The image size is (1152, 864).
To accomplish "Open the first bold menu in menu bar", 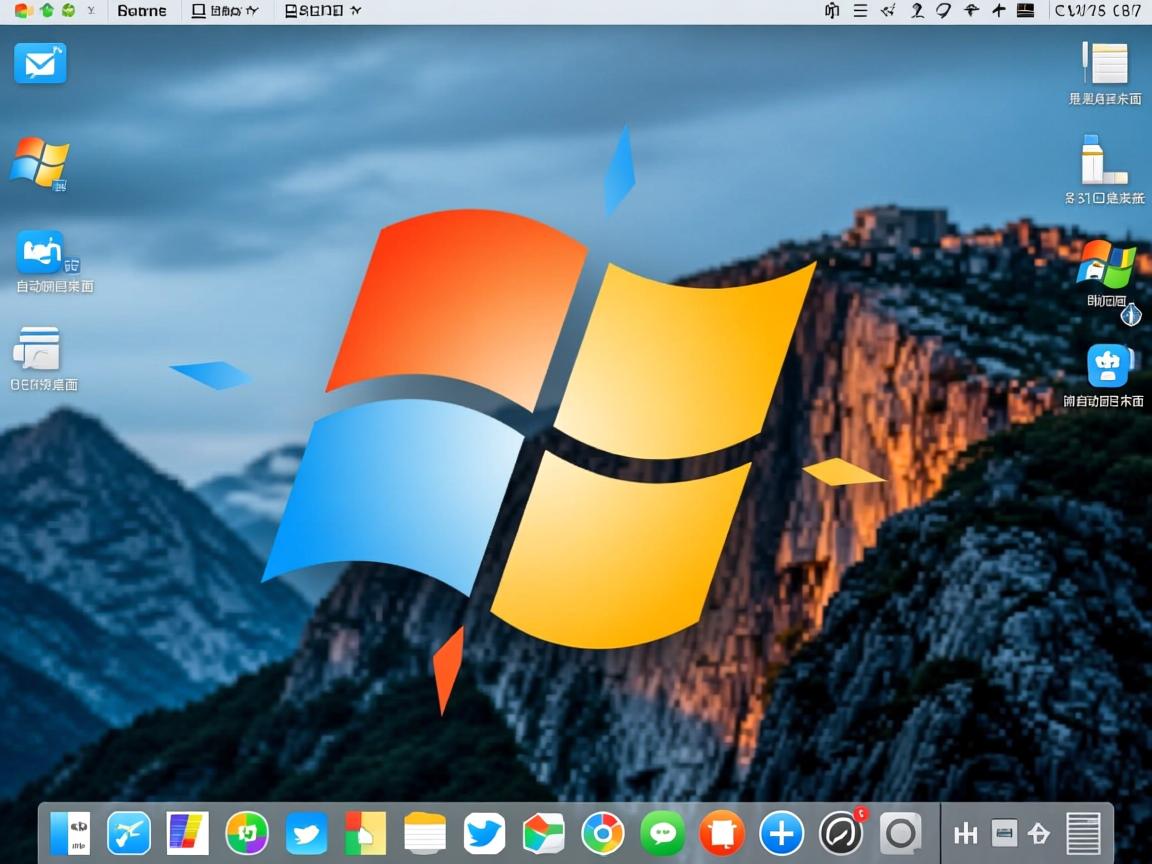I will click(142, 11).
